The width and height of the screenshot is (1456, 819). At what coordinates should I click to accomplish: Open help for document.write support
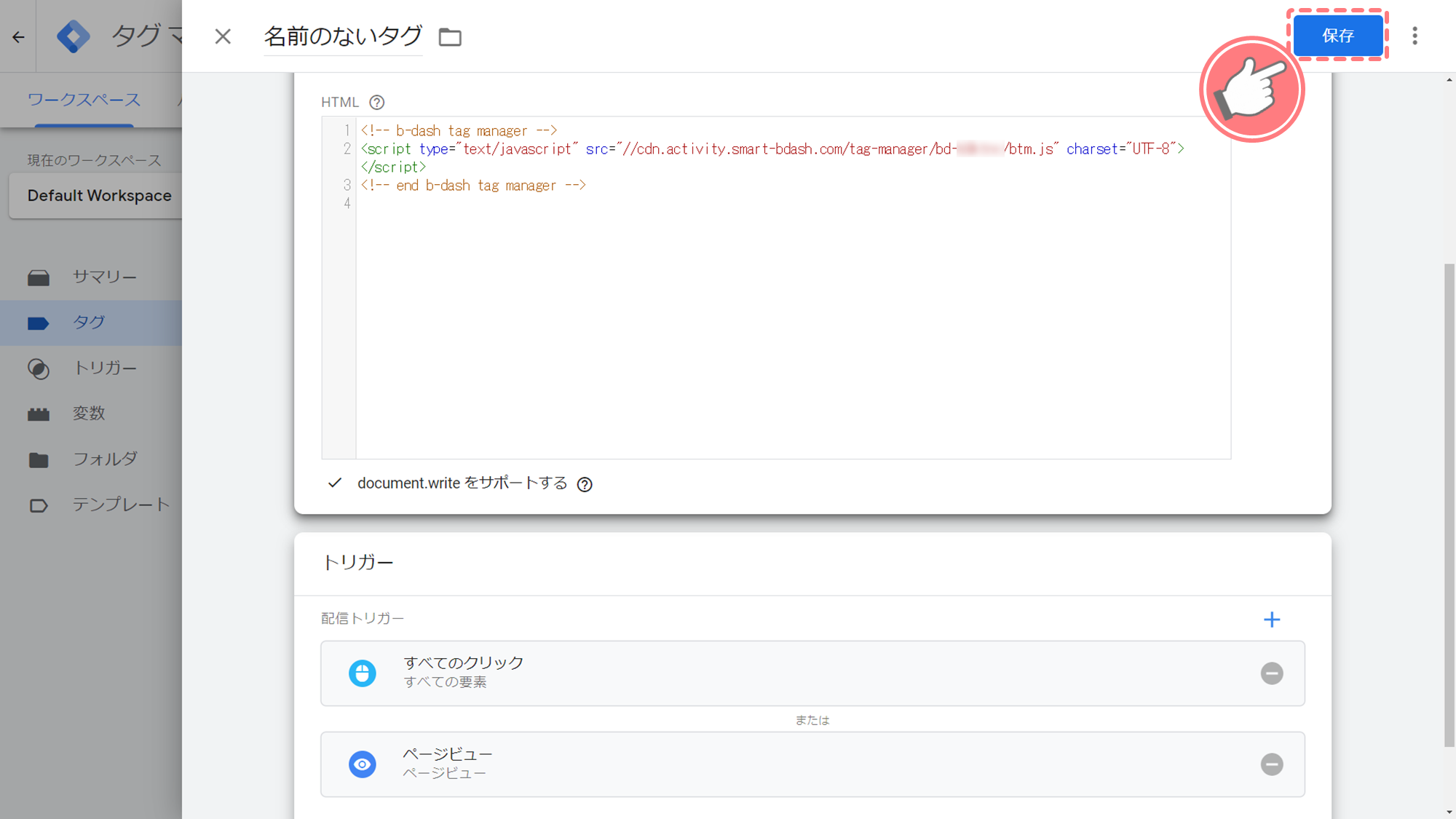click(585, 484)
